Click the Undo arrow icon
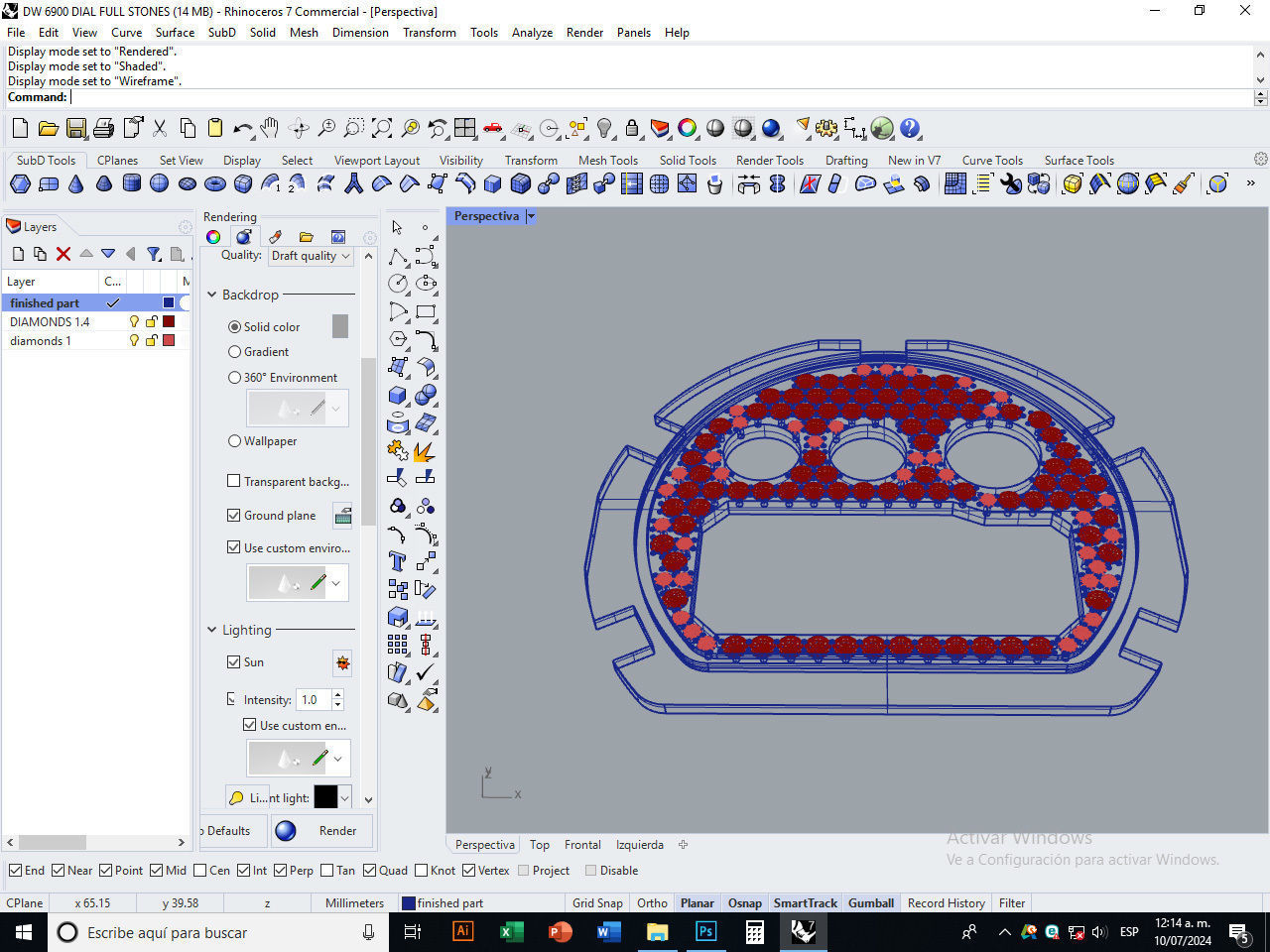The height and width of the screenshot is (952, 1270). coord(242,128)
